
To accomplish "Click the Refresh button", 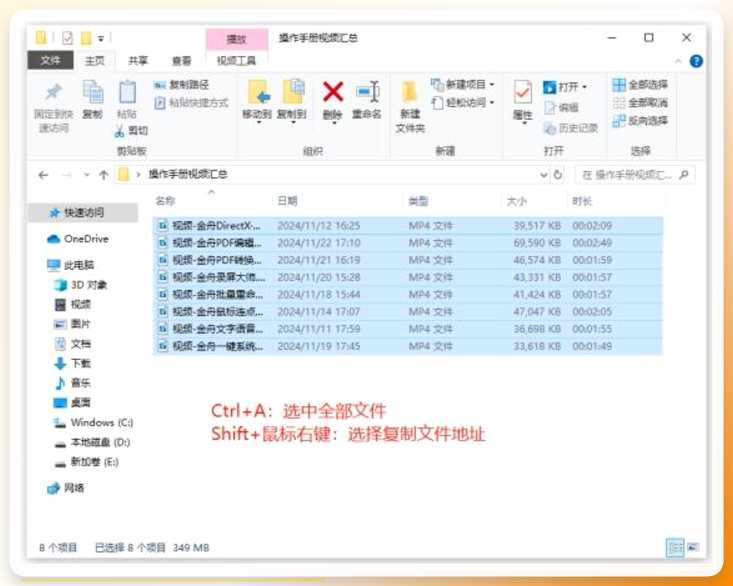I will point(558,175).
